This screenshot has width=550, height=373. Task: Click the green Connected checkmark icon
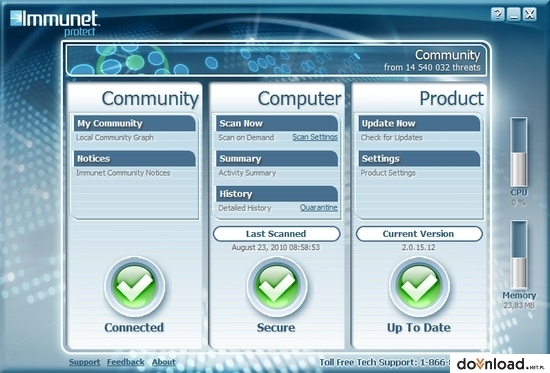point(134,287)
